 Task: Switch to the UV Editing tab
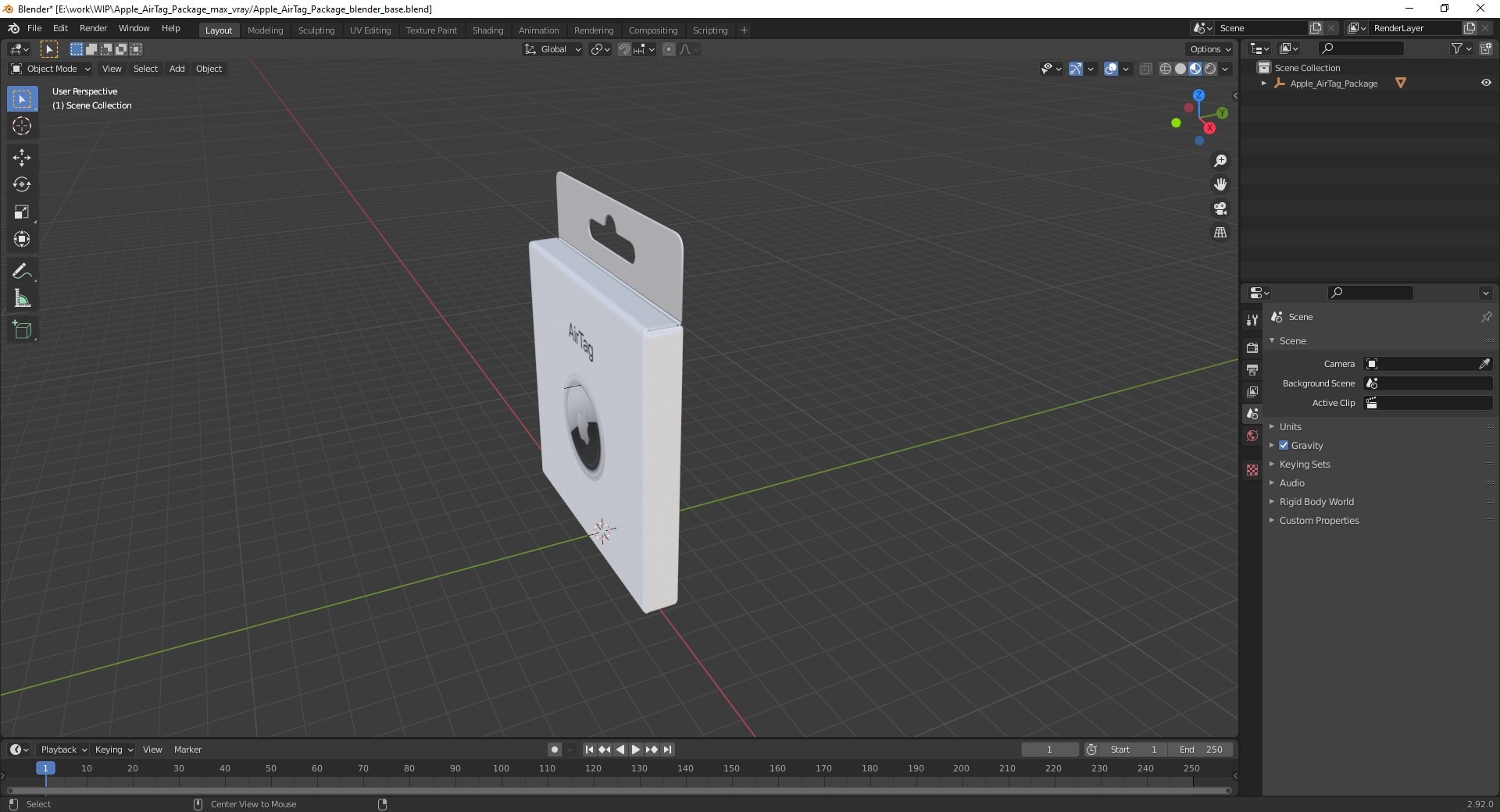pos(370,30)
